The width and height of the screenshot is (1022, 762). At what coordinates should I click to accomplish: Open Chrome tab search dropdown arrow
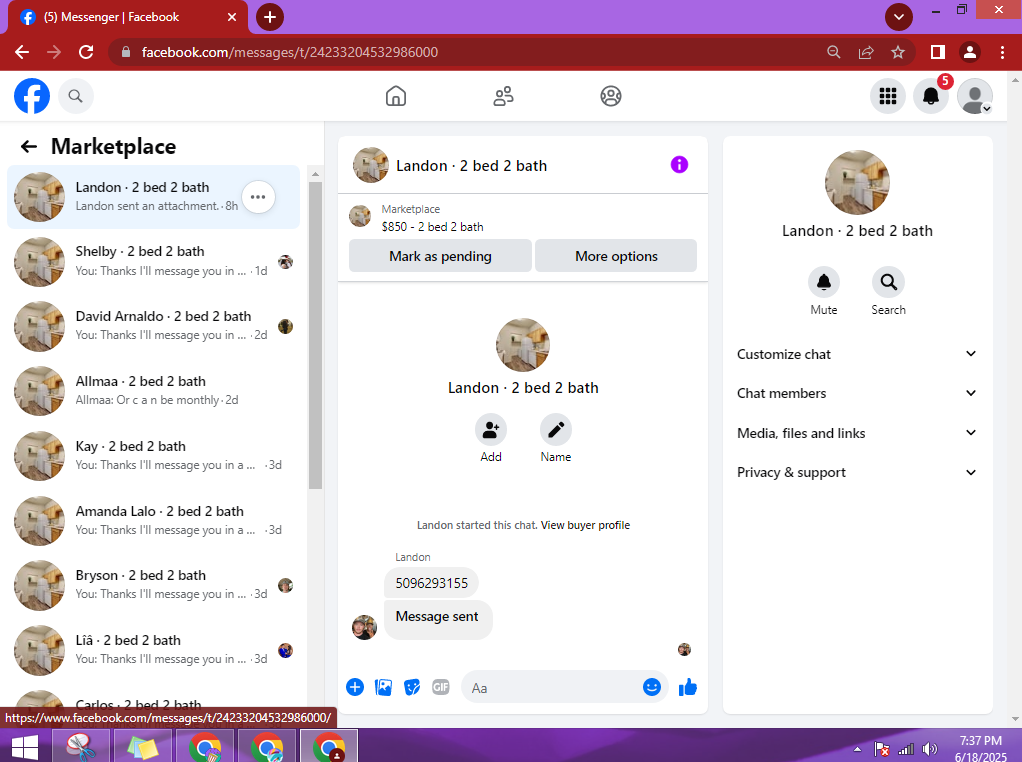(899, 17)
